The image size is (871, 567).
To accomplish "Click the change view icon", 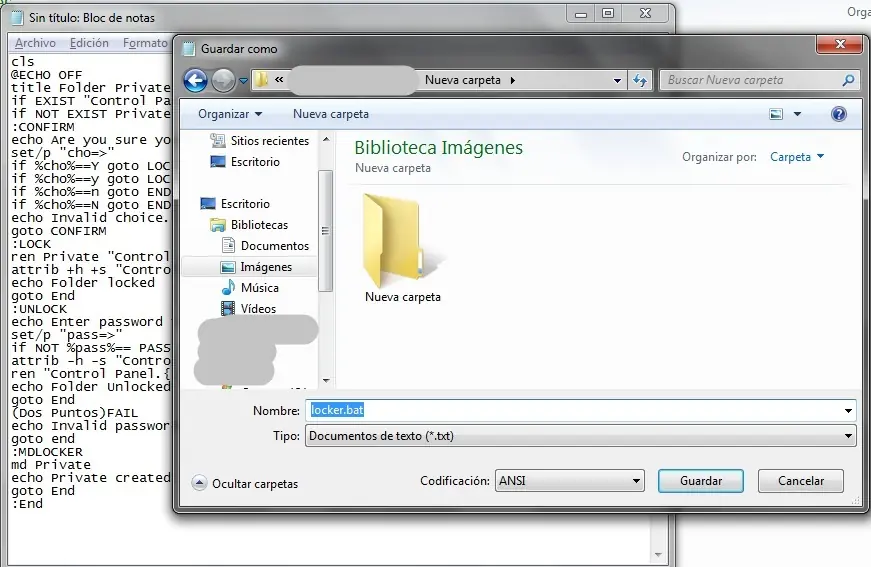I will tap(776, 114).
